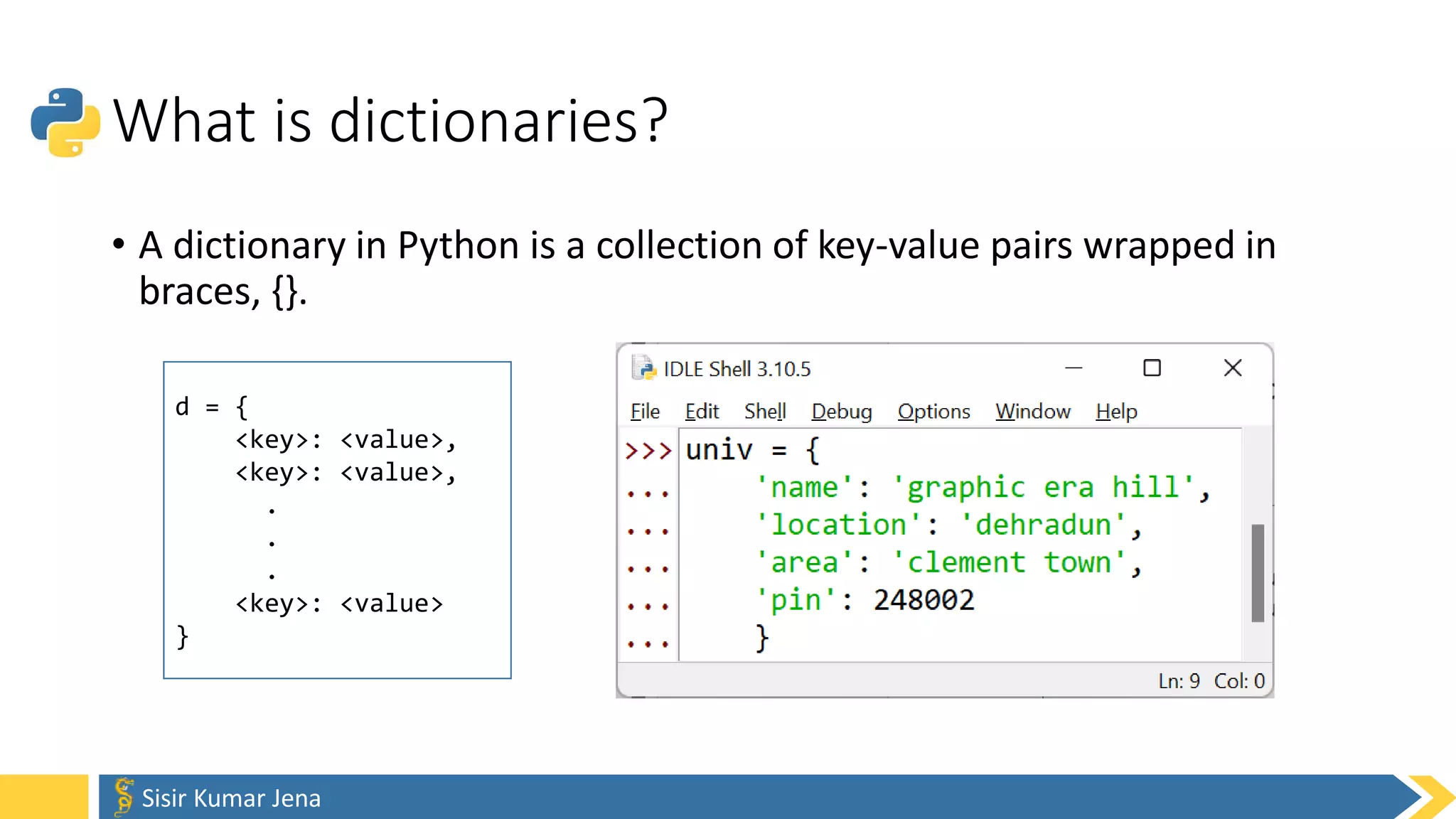Image resolution: width=1456 pixels, height=819 pixels.
Task: Close the IDLE Shell 3.10.5 window
Action: (1233, 368)
